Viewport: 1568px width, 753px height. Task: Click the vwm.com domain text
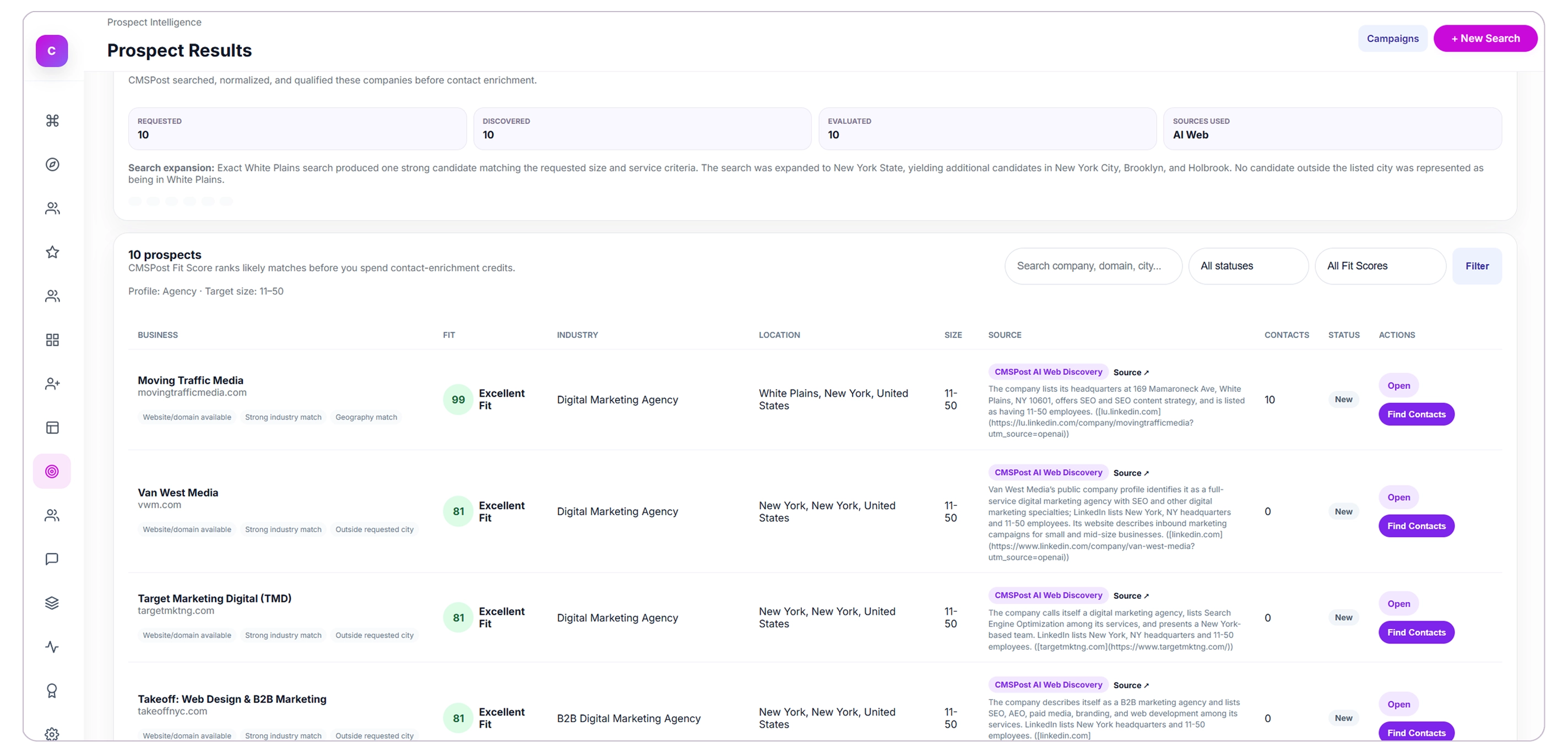click(x=159, y=505)
